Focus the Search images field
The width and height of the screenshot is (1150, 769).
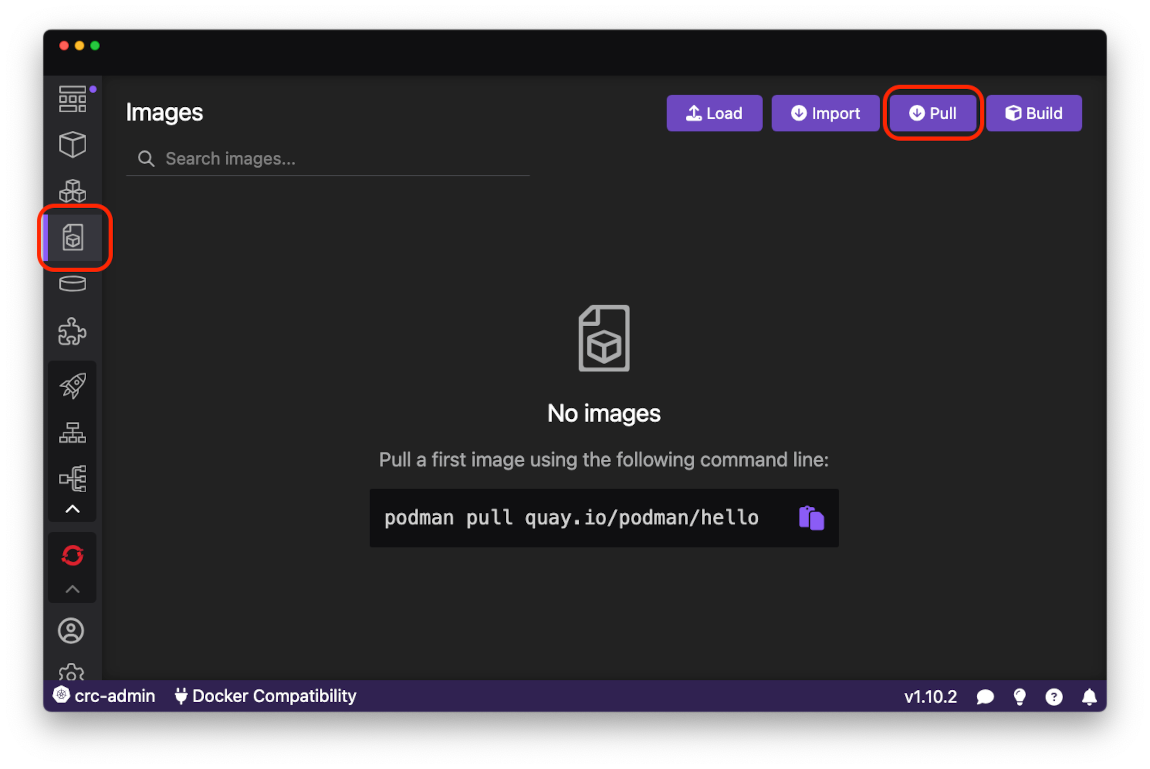(328, 158)
